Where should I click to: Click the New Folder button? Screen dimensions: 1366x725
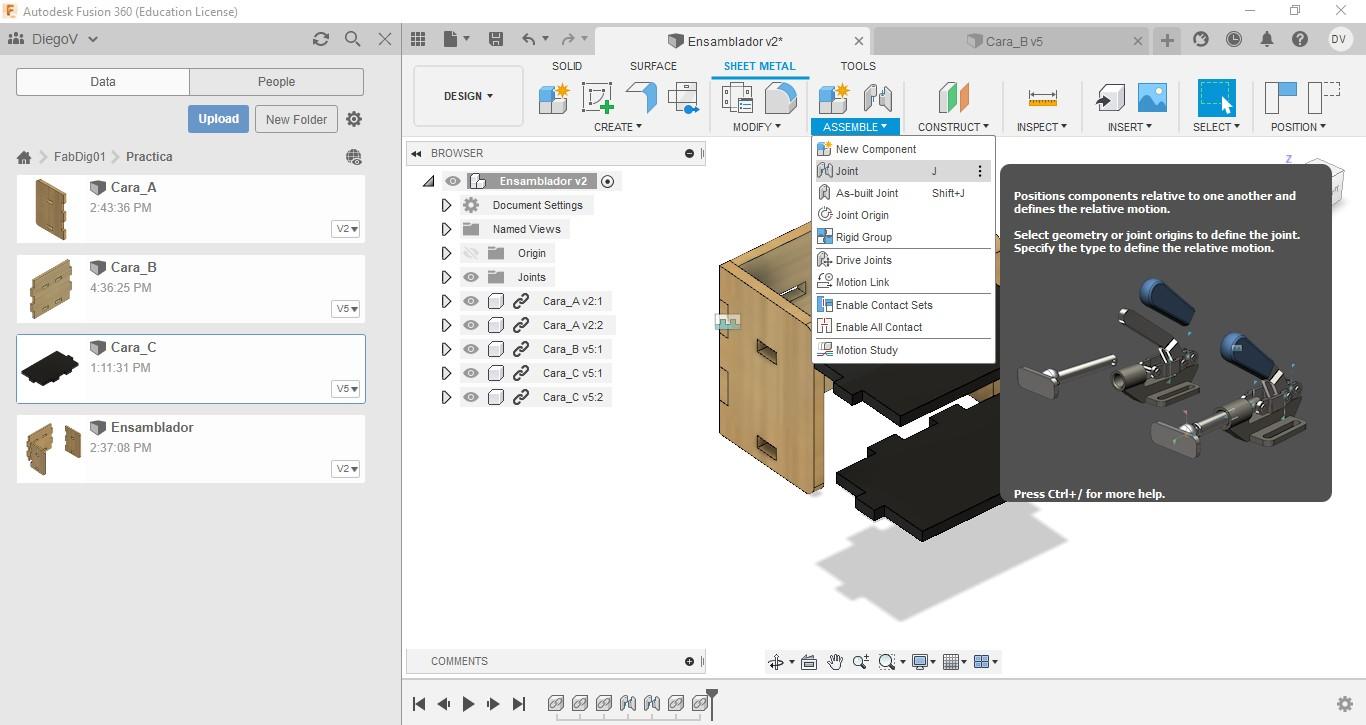(x=296, y=119)
